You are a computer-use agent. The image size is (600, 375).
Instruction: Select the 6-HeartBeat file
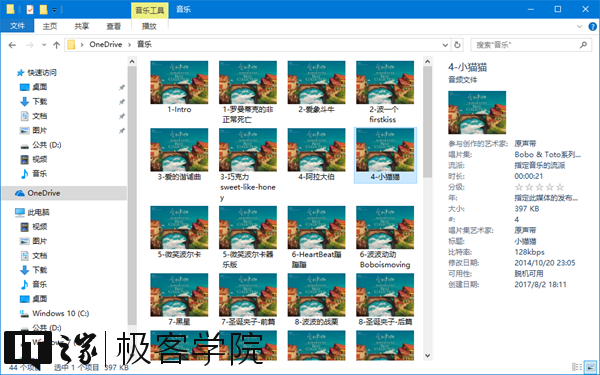click(316, 237)
